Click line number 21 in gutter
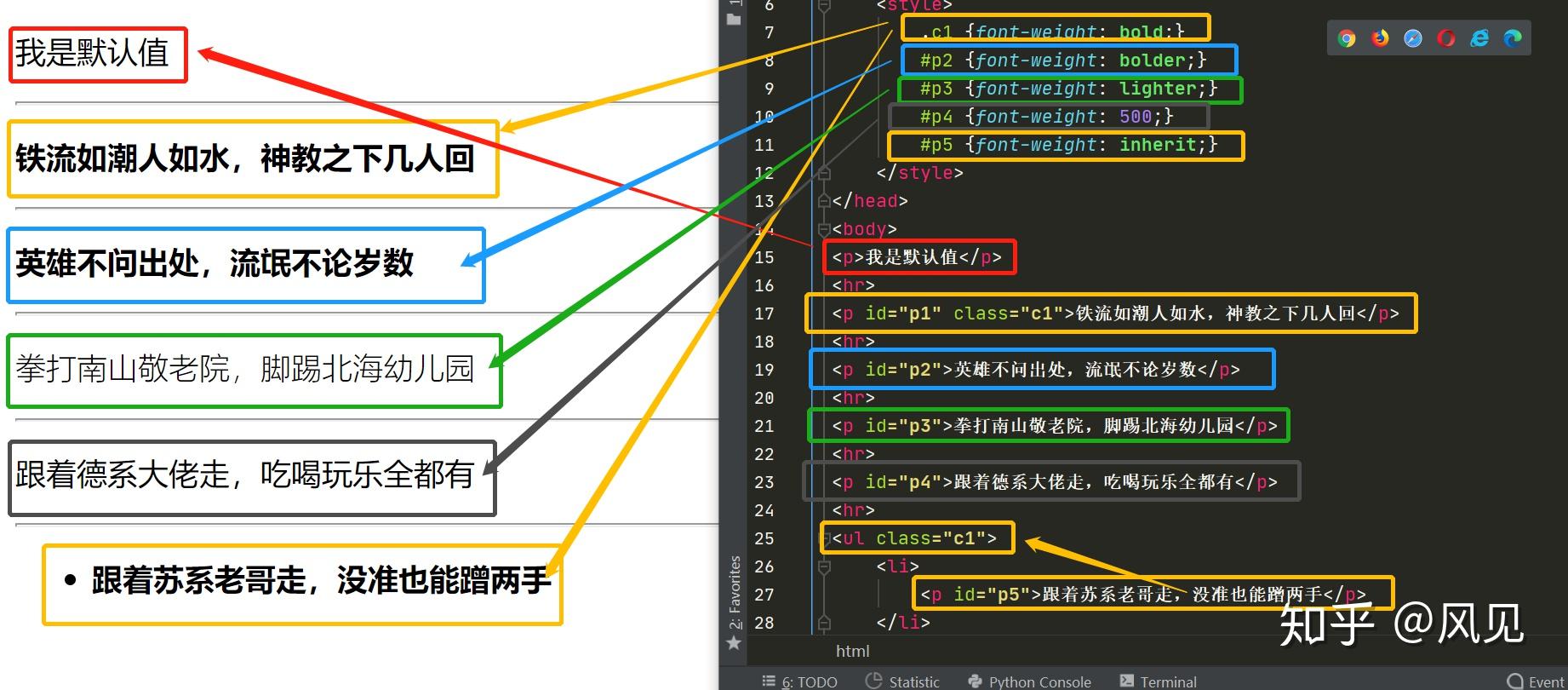Screen dimensions: 1568x690 coord(764,426)
